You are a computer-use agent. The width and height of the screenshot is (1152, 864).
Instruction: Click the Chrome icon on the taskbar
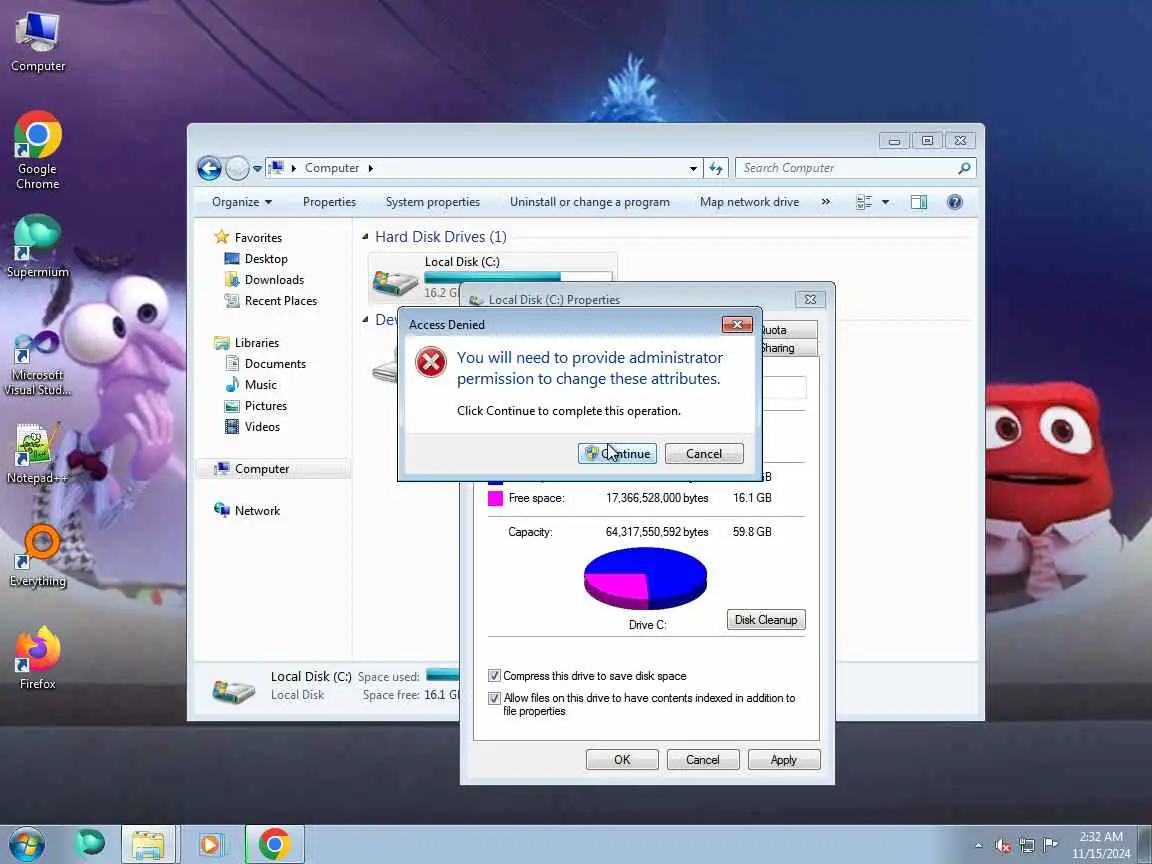click(274, 845)
